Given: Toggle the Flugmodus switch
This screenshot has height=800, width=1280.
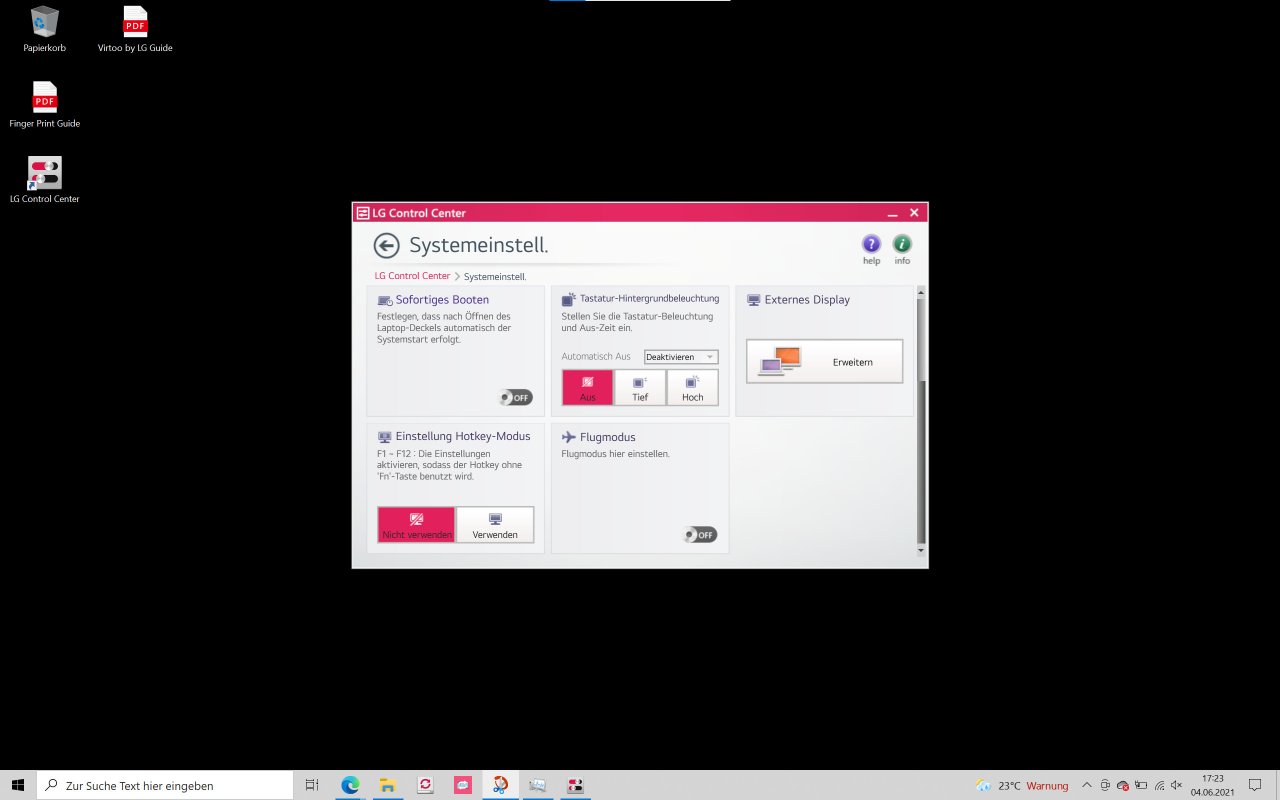Looking at the screenshot, I should click(700, 535).
